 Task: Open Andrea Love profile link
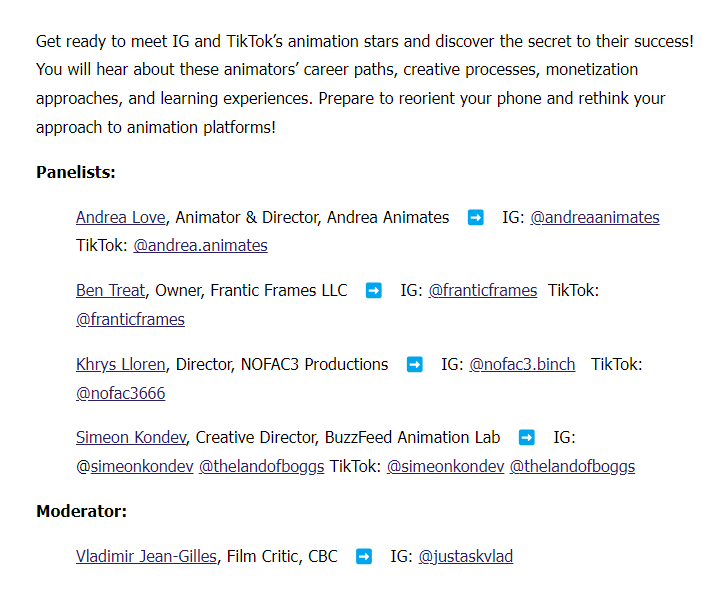click(121, 217)
